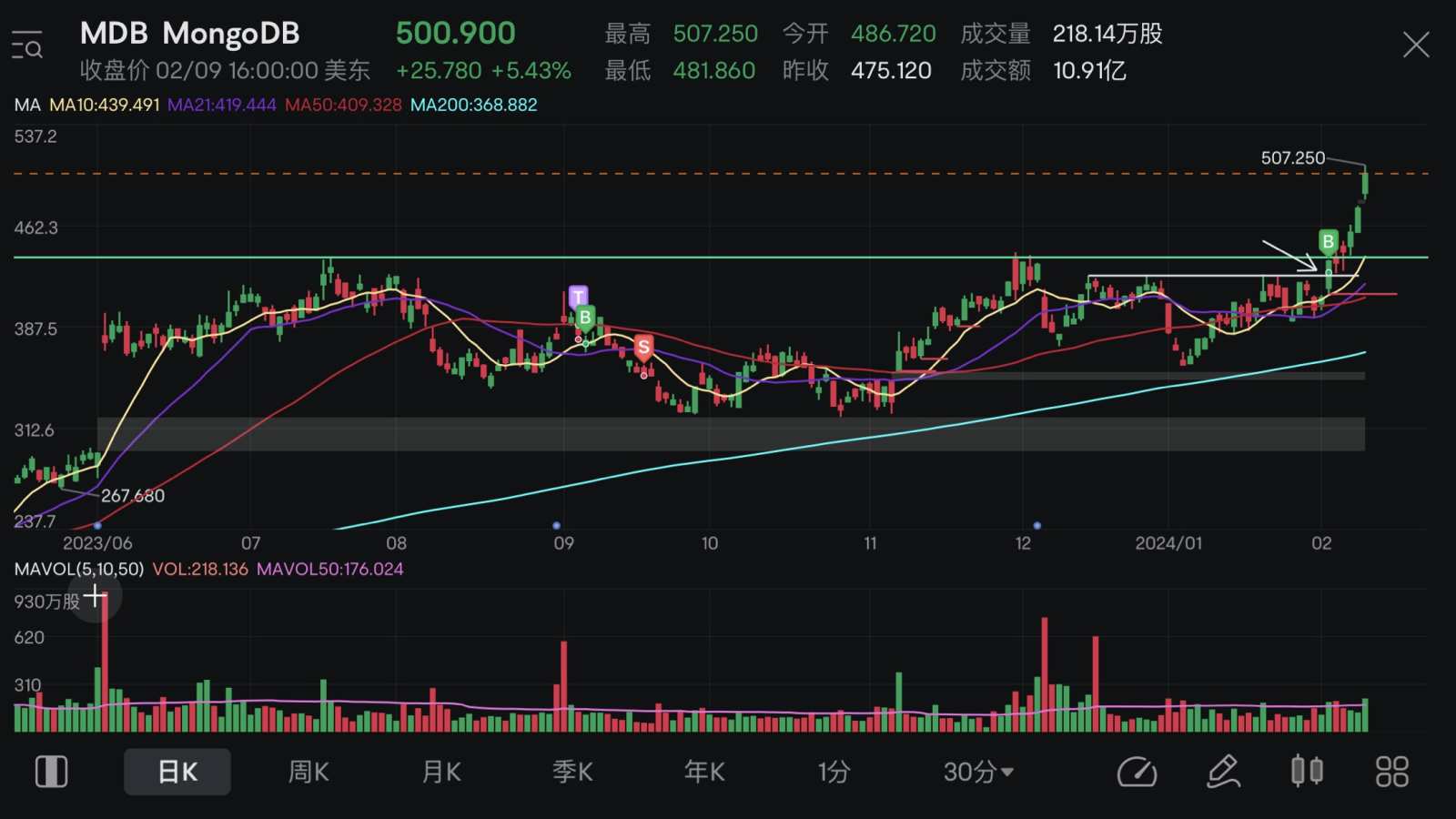
Task: Click the red S sell marker
Action: pos(643,347)
